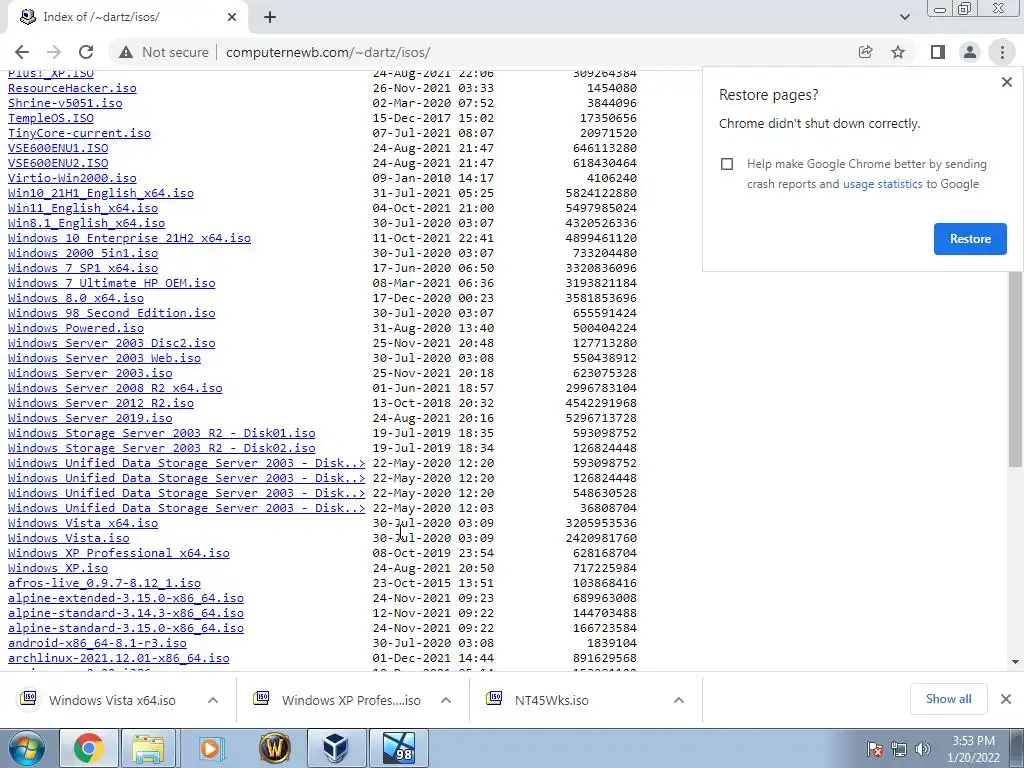Open Windows_7_Ultimate_HP_OEM.iso link
The height and width of the screenshot is (768, 1024).
(112, 283)
